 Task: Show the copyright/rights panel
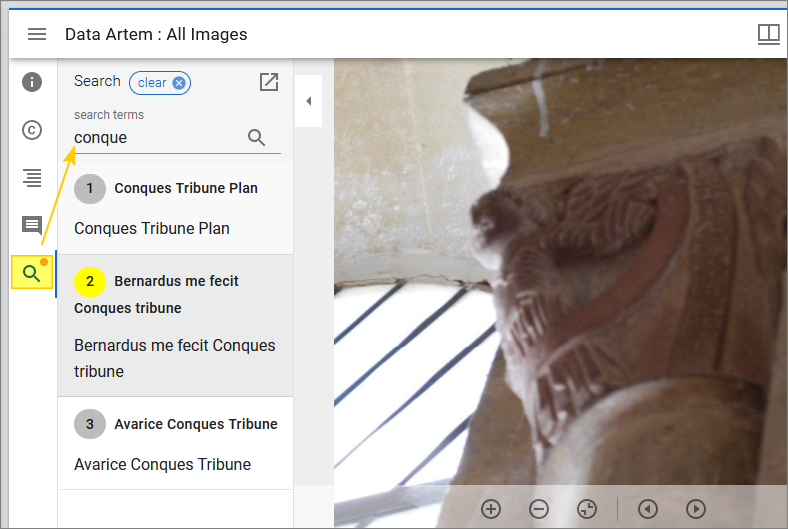(x=32, y=130)
